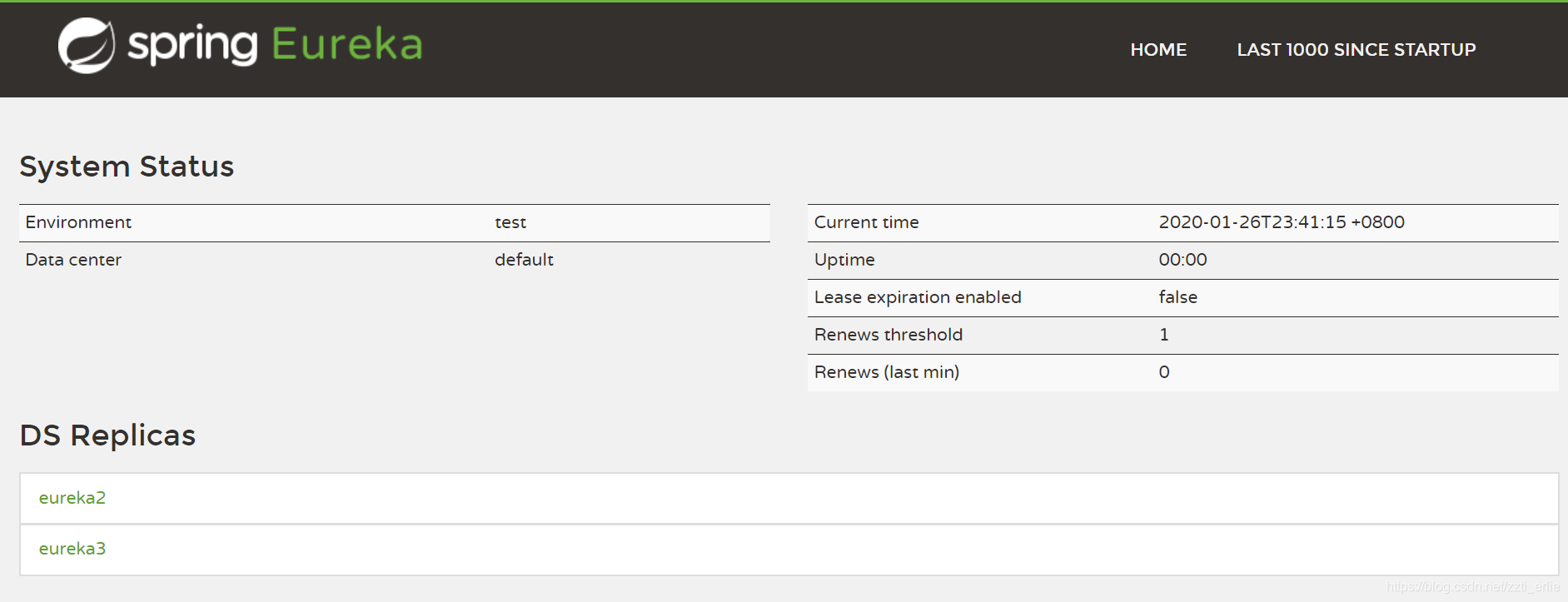Click the data center value 'default'

pos(524,260)
